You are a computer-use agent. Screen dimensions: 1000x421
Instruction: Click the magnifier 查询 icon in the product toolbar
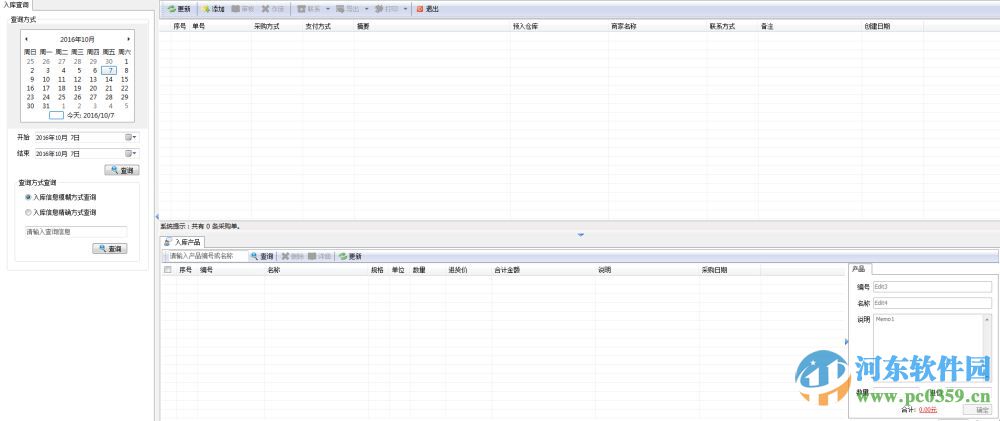(254, 256)
